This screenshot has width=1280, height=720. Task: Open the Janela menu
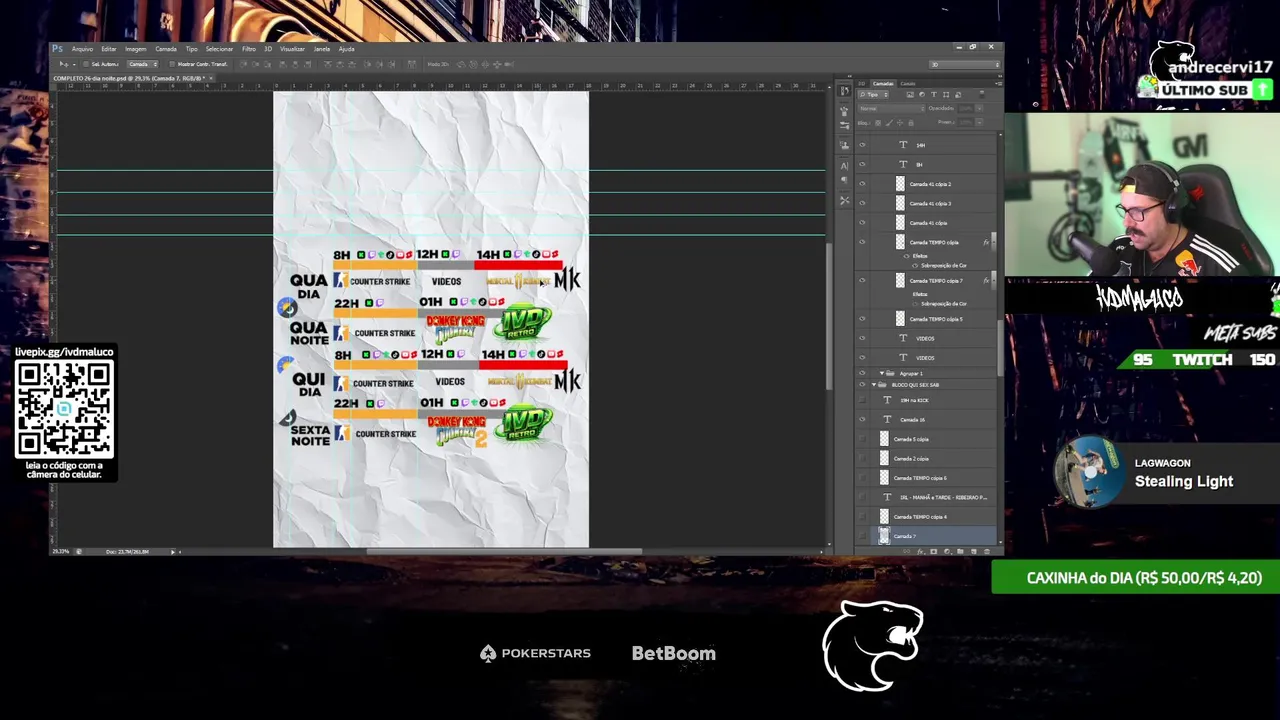tap(322, 49)
